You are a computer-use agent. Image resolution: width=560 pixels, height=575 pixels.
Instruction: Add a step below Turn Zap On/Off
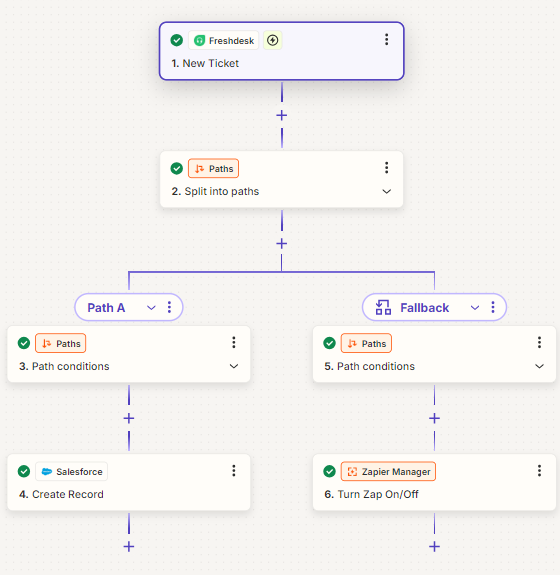click(435, 547)
